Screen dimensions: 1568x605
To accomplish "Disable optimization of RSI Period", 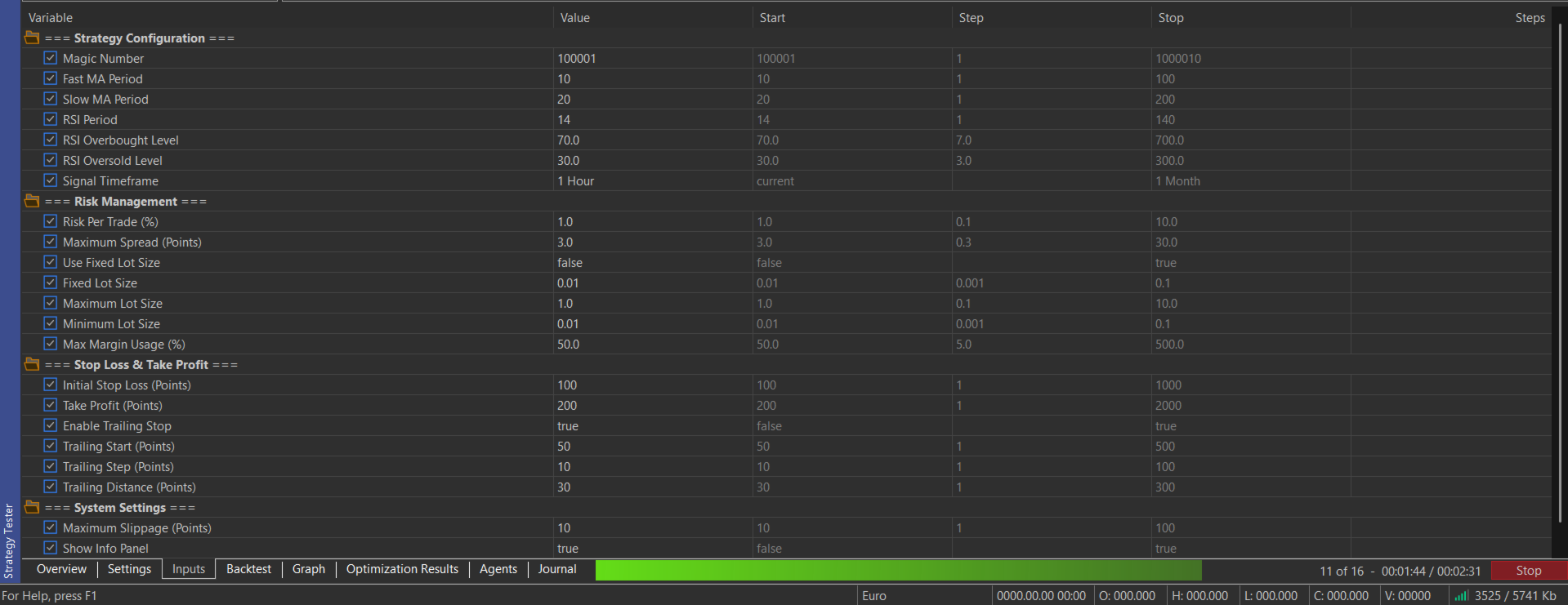I will tap(51, 119).
